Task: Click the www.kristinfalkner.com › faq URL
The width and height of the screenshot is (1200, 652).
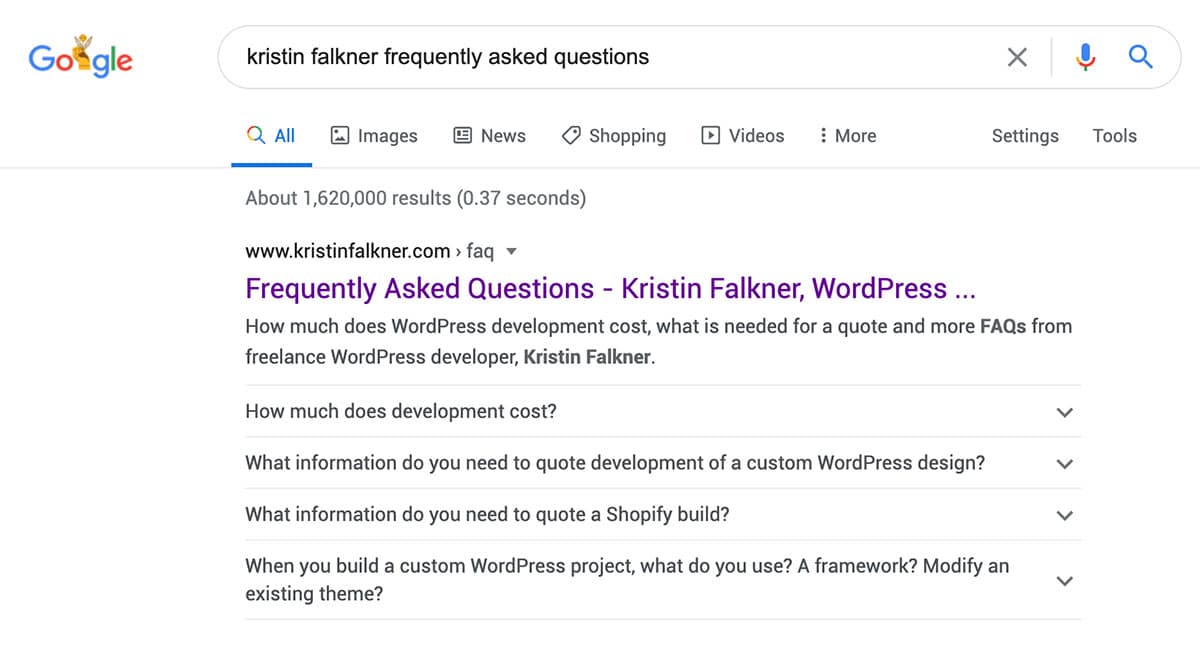Action: [x=369, y=251]
